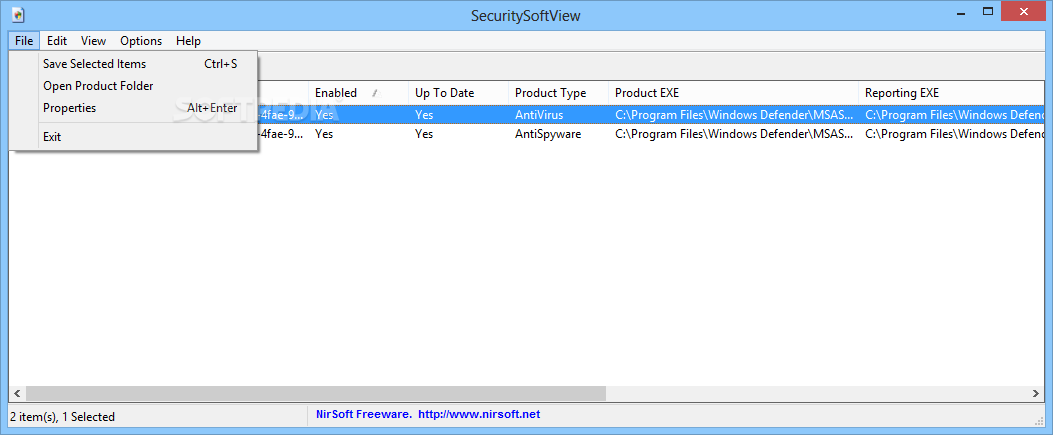Click Up To Date Yes in AntiVirus row
Image resolution: width=1053 pixels, height=435 pixels.
point(424,115)
